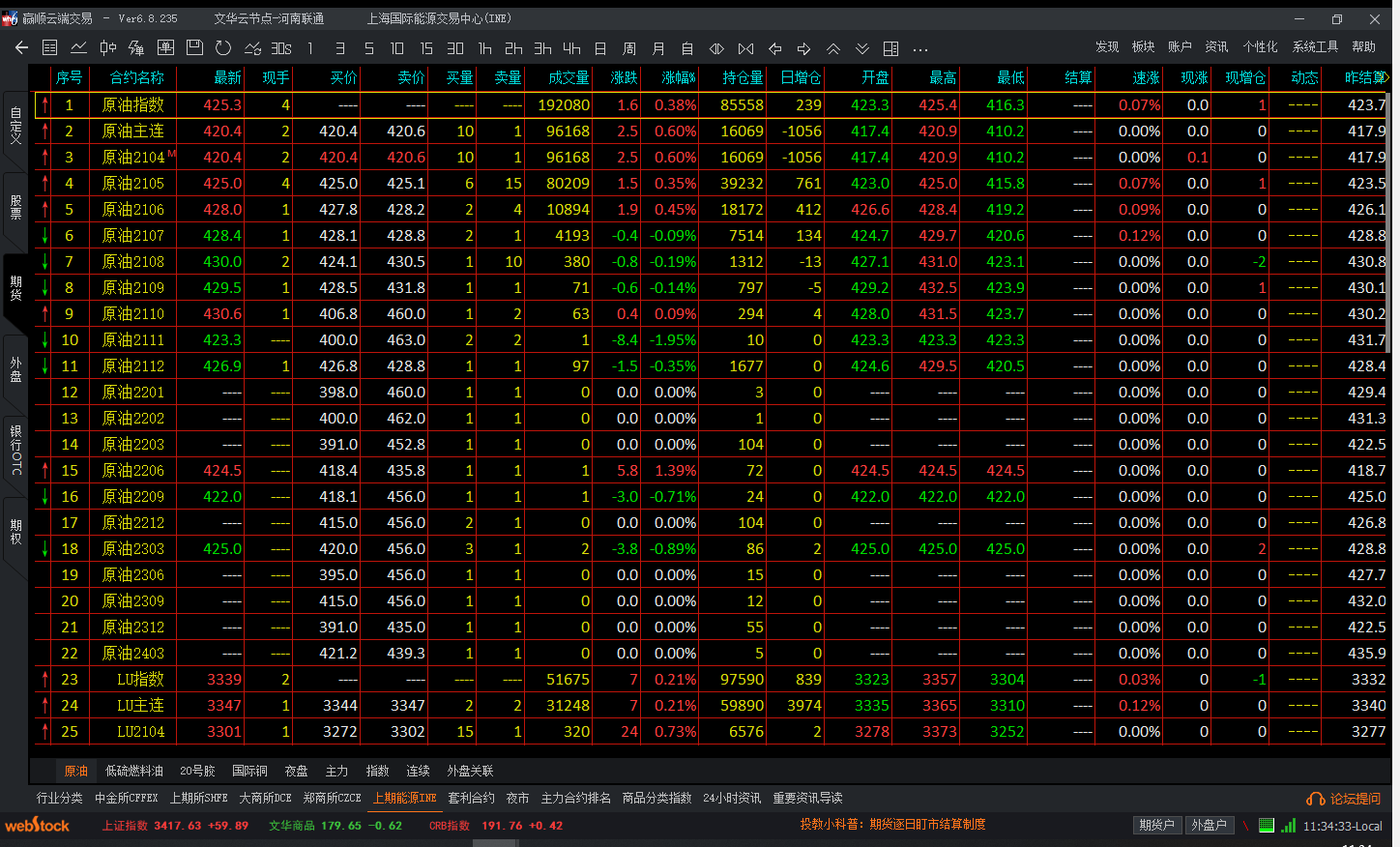Open the 24小时资讯 tab
This screenshot has width=1400, height=847.
732,799
